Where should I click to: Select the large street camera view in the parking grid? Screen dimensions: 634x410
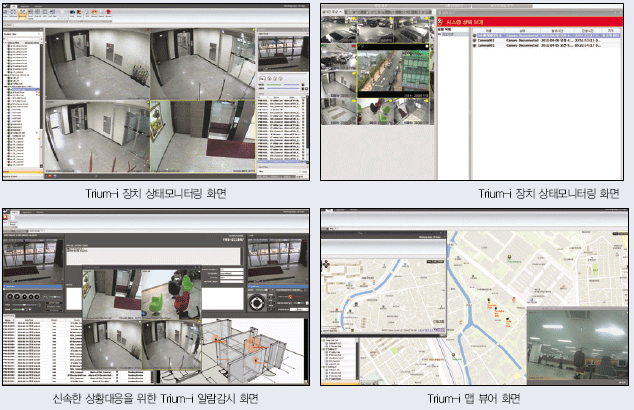pos(391,72)
